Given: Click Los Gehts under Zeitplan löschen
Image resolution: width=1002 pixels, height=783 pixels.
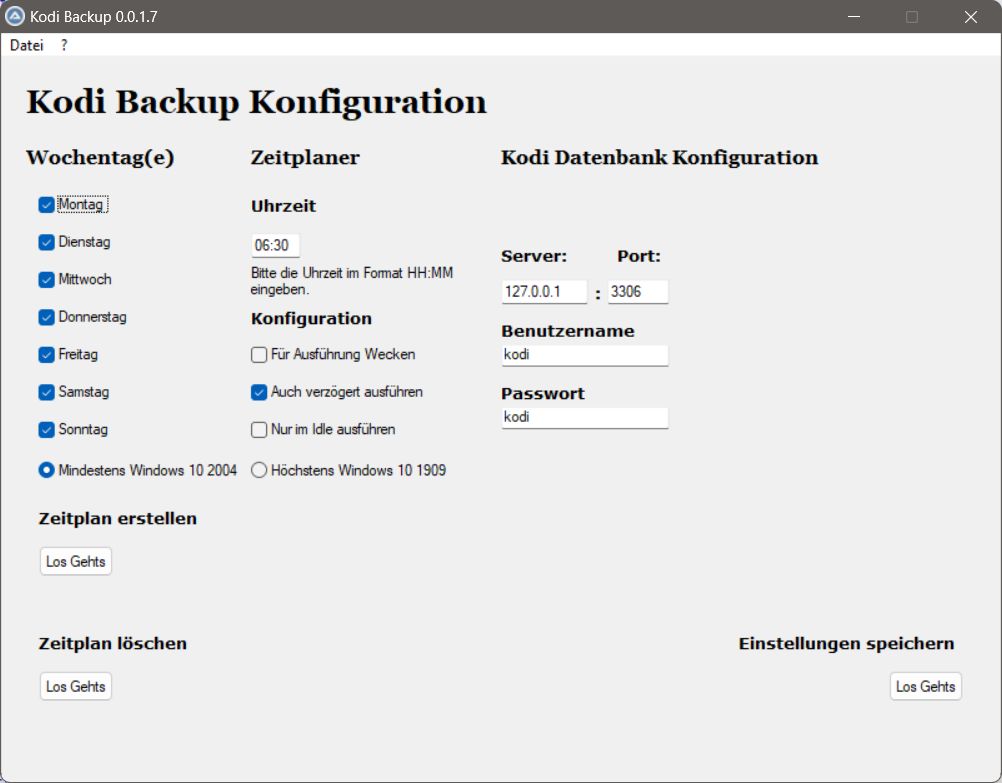Looking at the screenshot, I should click(76, 686).
